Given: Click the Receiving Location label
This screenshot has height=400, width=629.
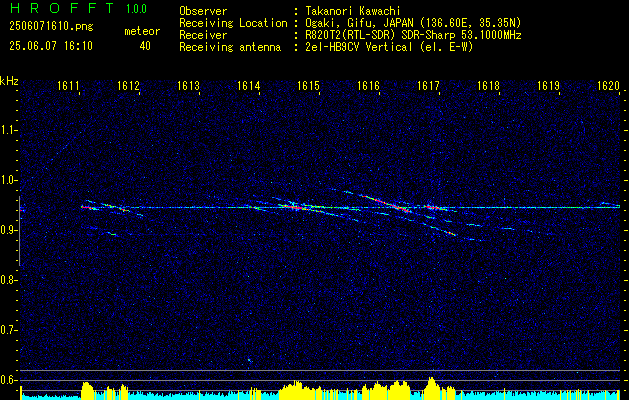Looking at the screenshot, I should (x=233, y=23).
